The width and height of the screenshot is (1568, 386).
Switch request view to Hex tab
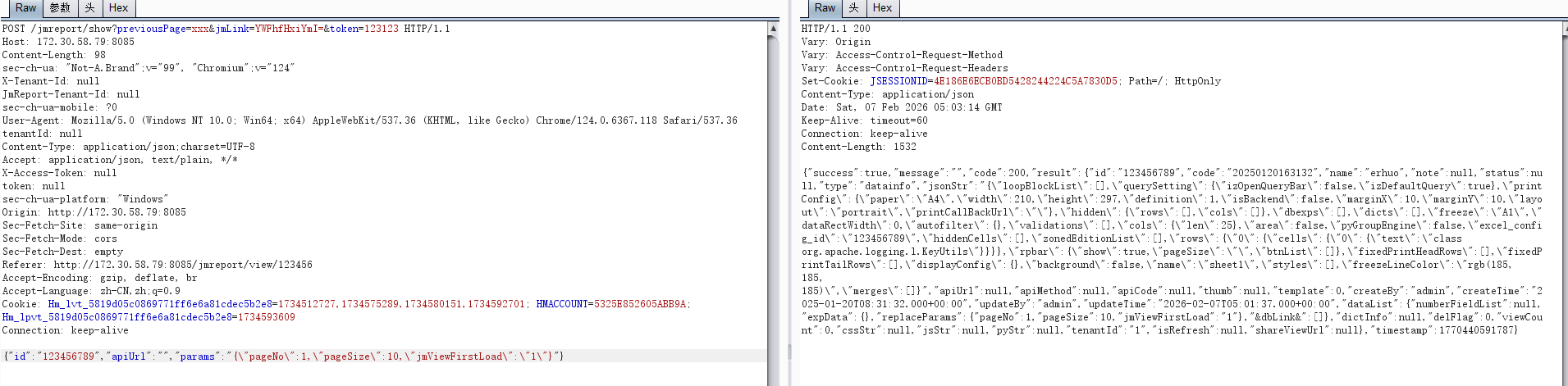118,8
